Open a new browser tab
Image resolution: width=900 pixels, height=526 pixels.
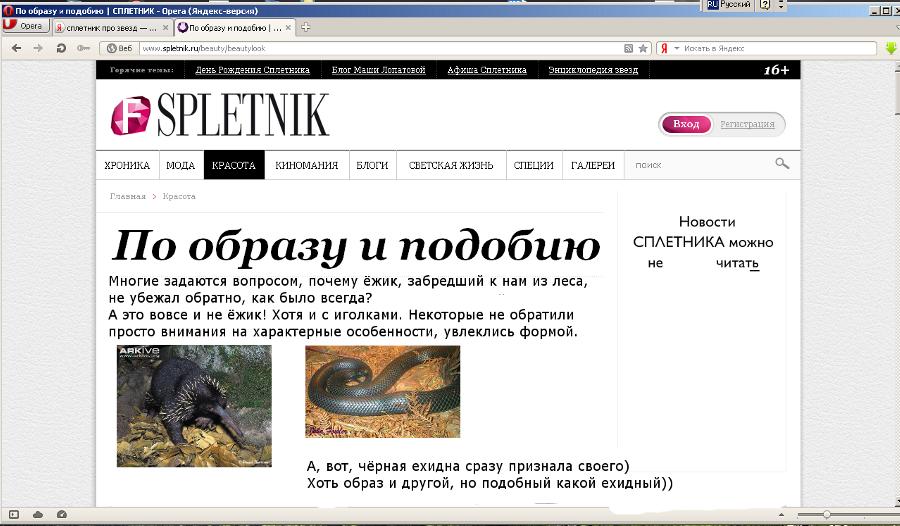click(x=306, y=27)
